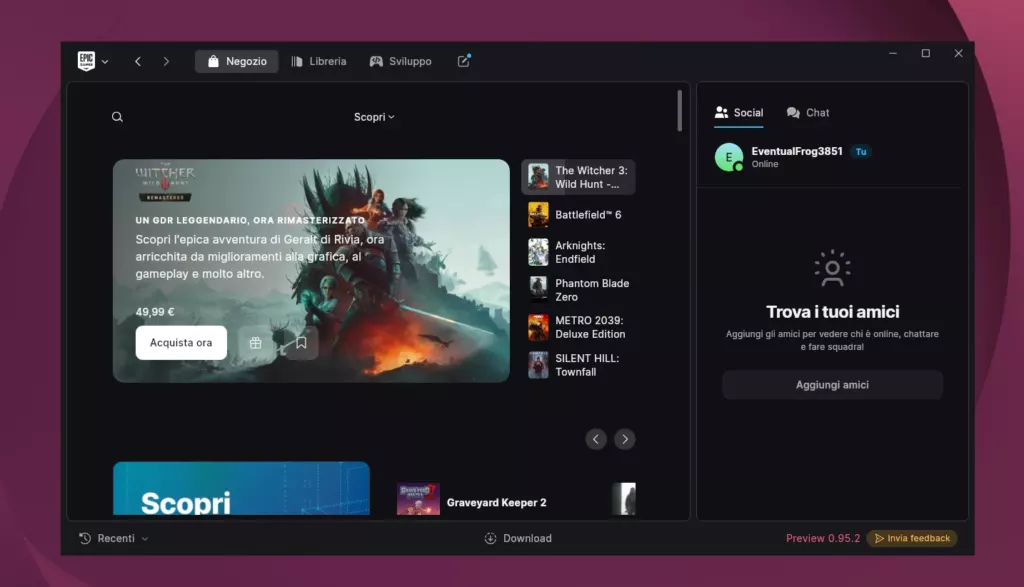Close the Epic Games launcher window

pos(958,54)
